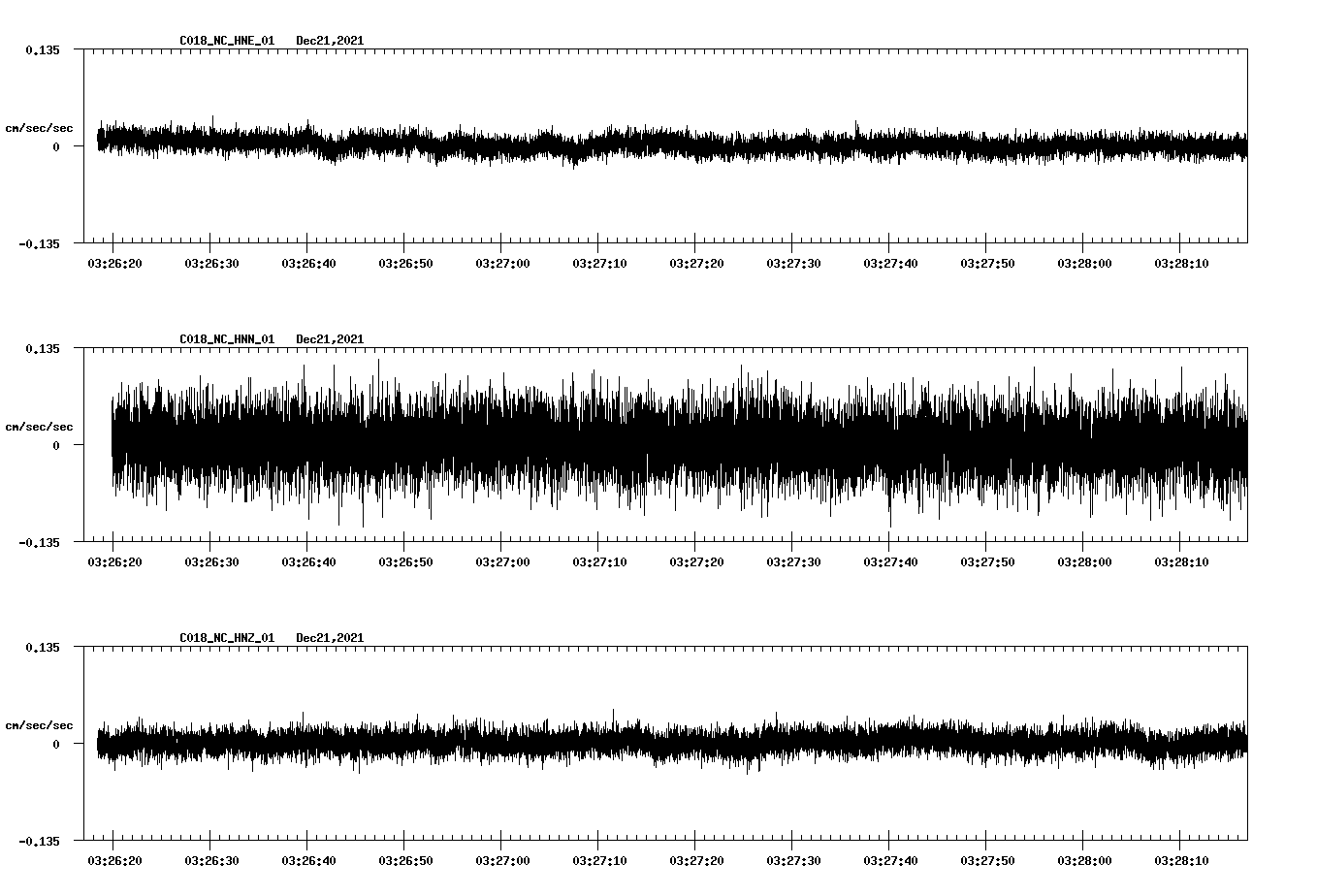Click the 03:26:40 time label under HNE plot

[x=308, y=263]
